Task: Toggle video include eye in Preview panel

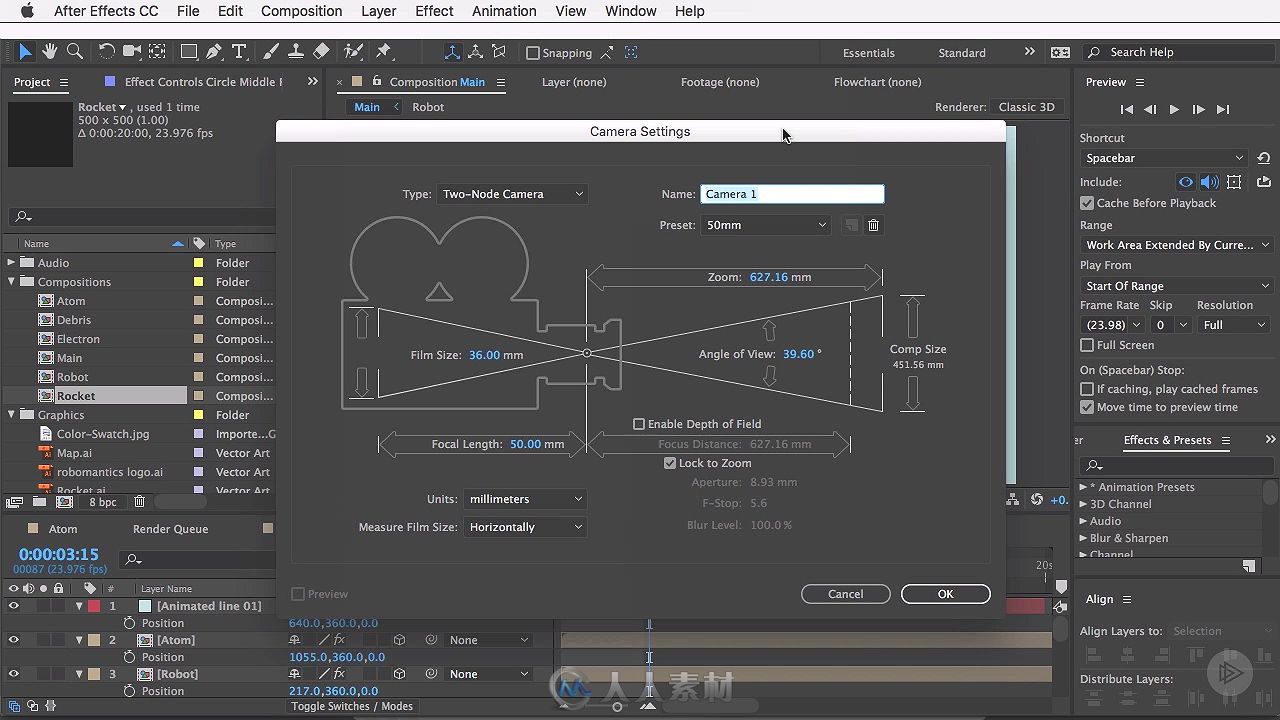Action: 1186,182
